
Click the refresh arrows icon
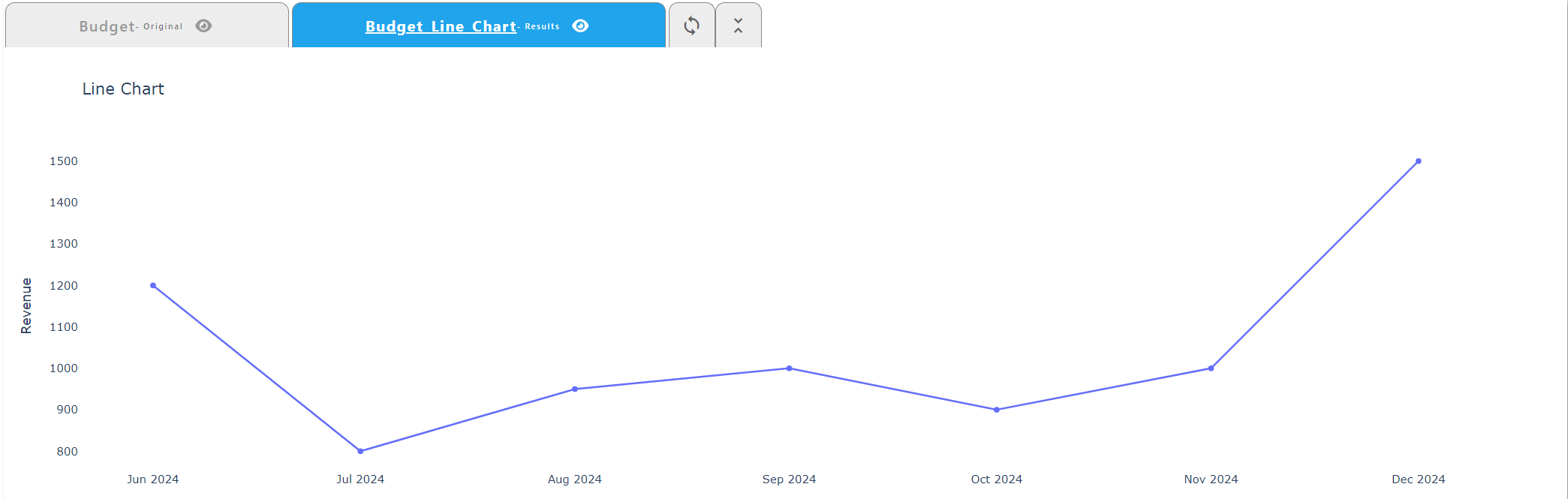tap(691, 26)
